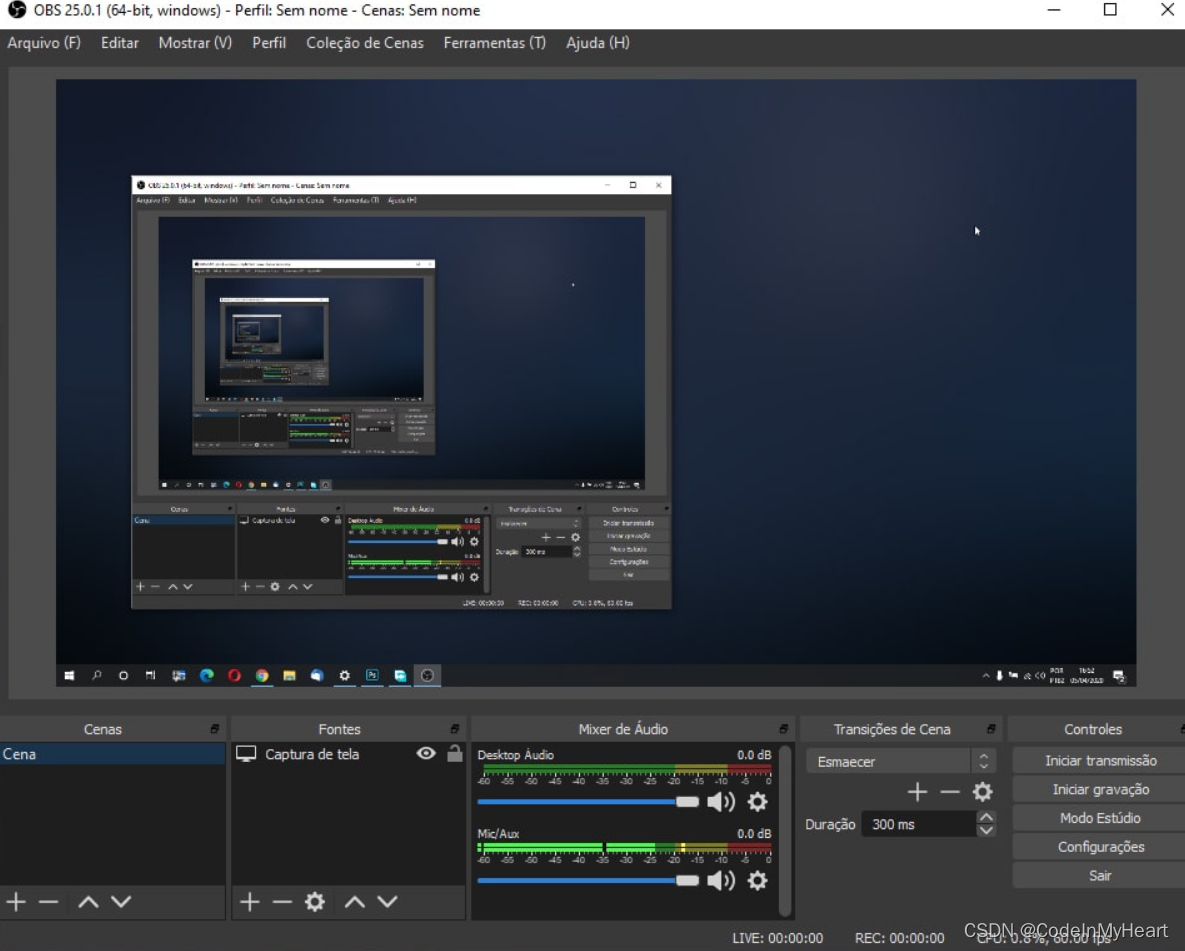Increase Duração with the up arrow
Screen dimensions: 1185x951
[x=985, y=817]
